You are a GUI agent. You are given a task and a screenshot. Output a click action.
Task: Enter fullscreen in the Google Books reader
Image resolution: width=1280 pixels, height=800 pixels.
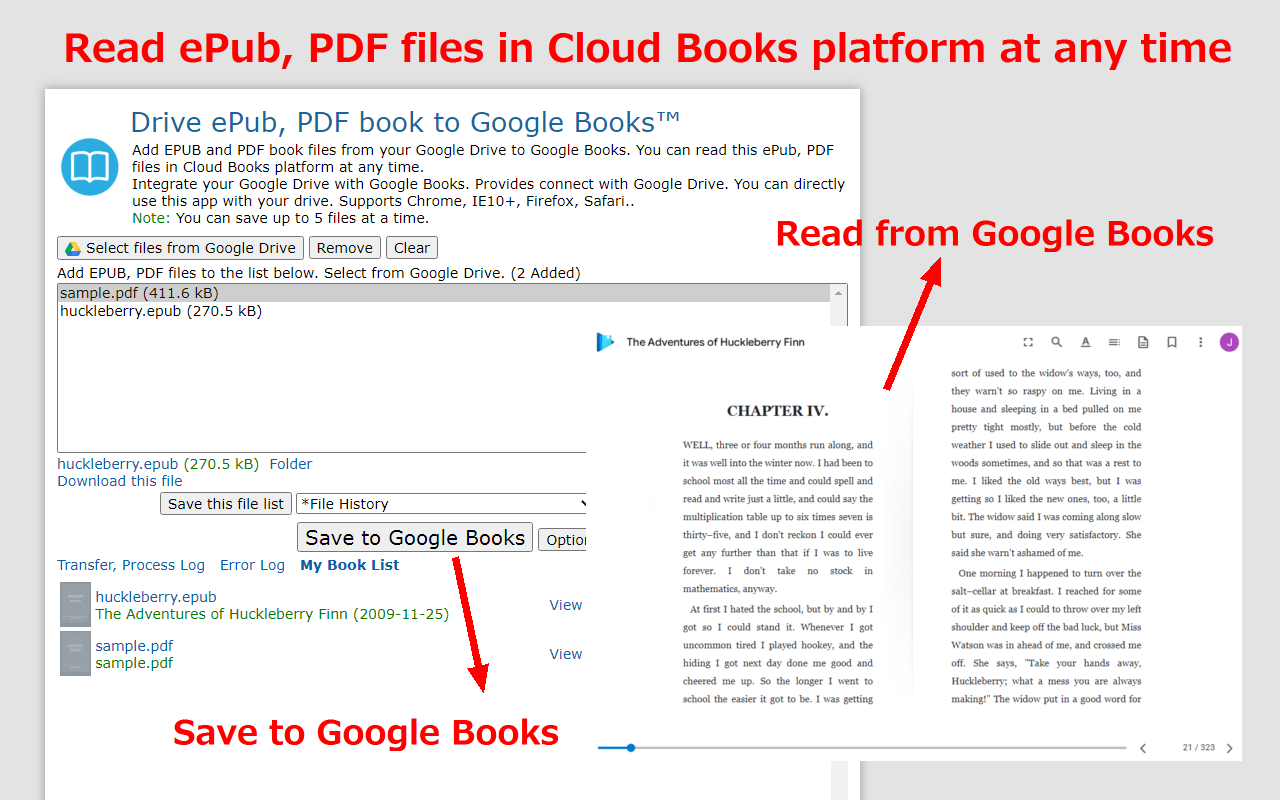[x=1028, y=342]
